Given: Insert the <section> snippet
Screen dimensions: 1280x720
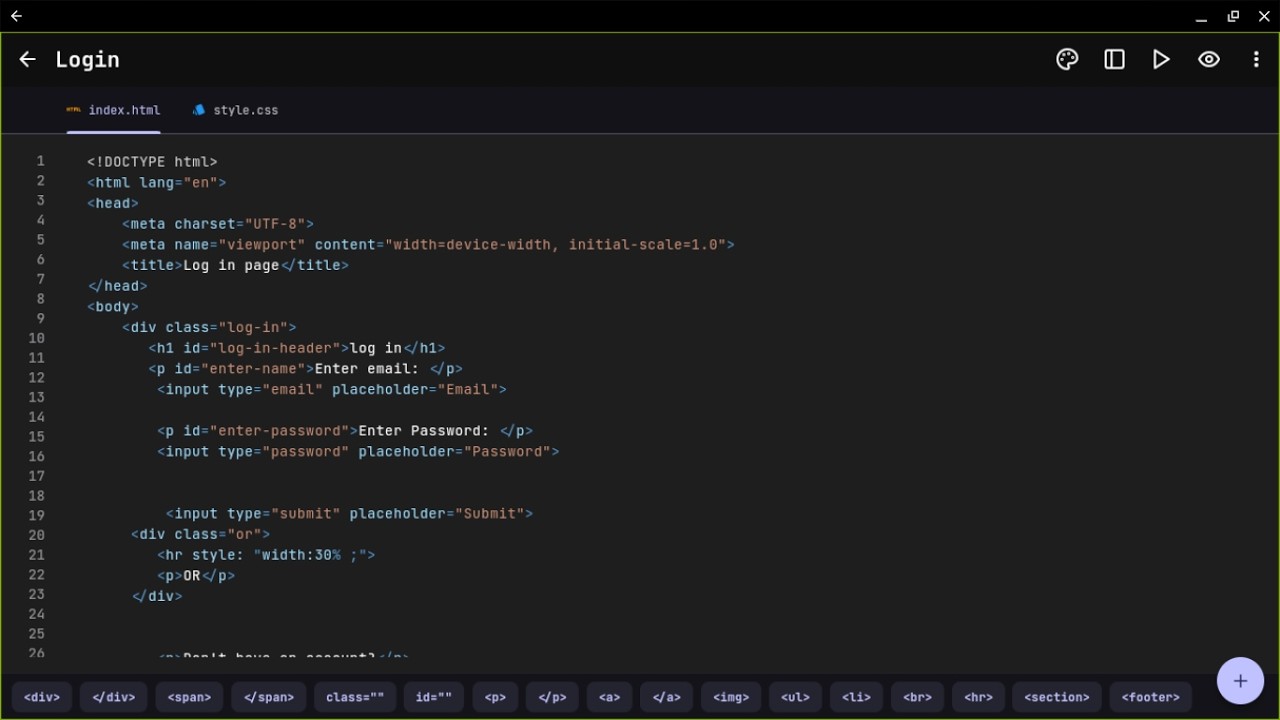Looking at the screenshot, I should coord(1057,697).
